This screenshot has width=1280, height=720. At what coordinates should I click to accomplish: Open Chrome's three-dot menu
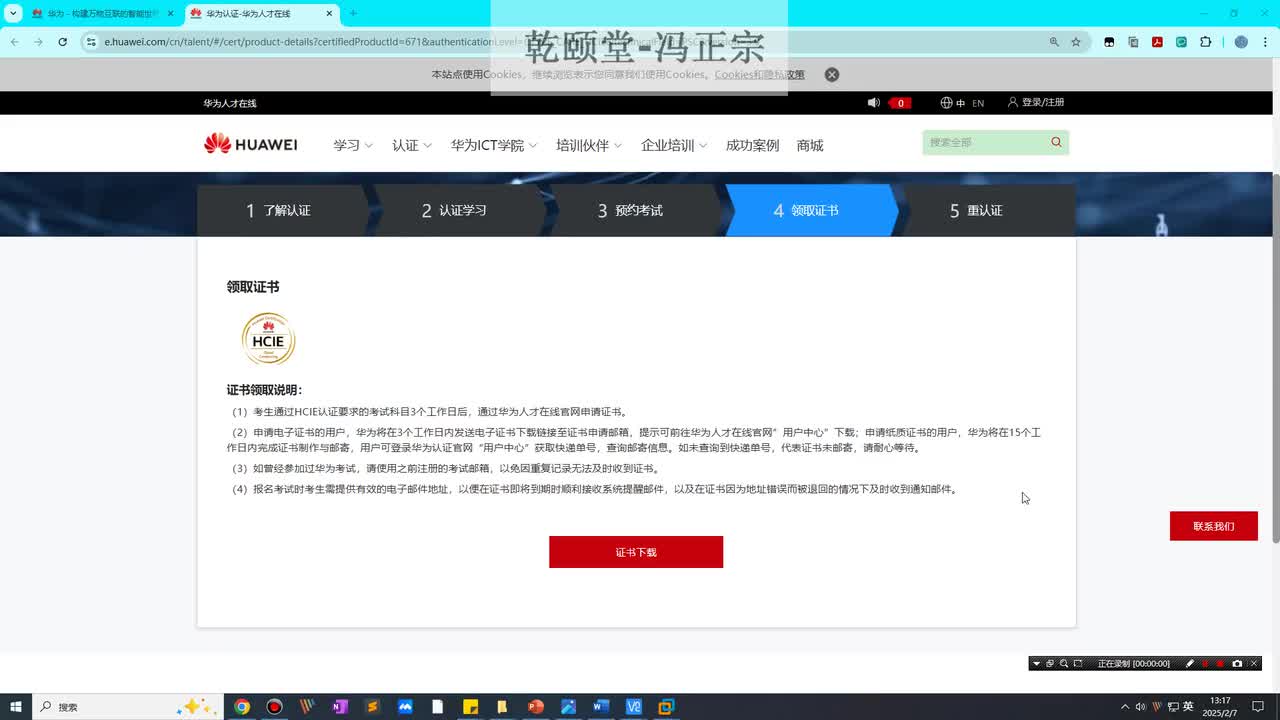coord(1265,42)
